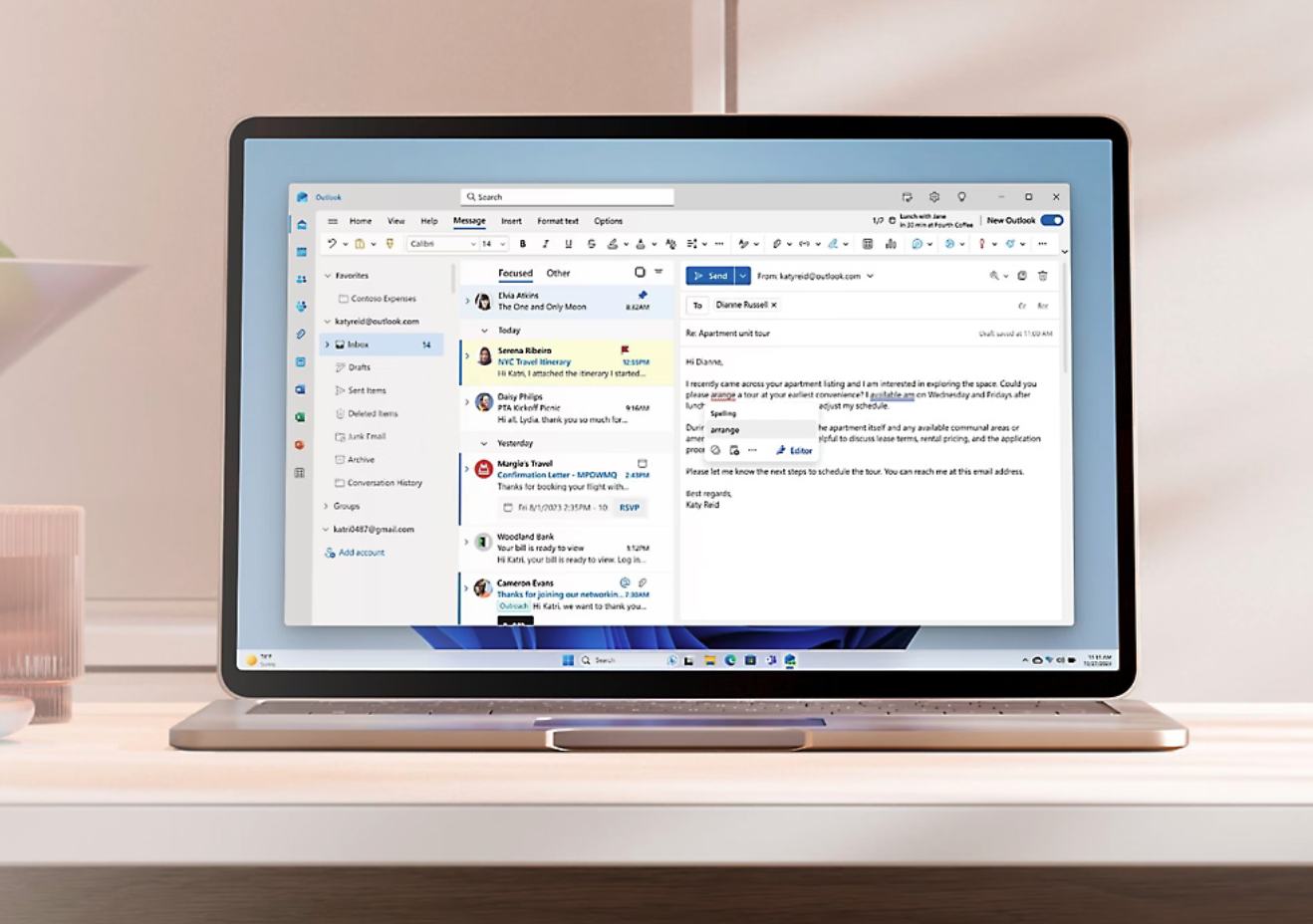Open the Excel app in left sidebar
Viewport: 1313px width, 924px height.
pos(300,417)
